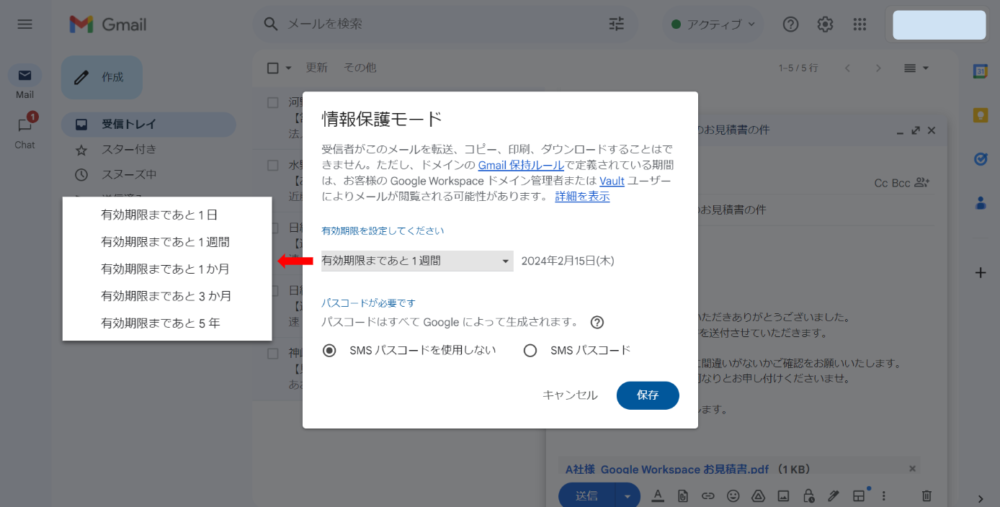Click the メールを検索 search field

[443, 24]
